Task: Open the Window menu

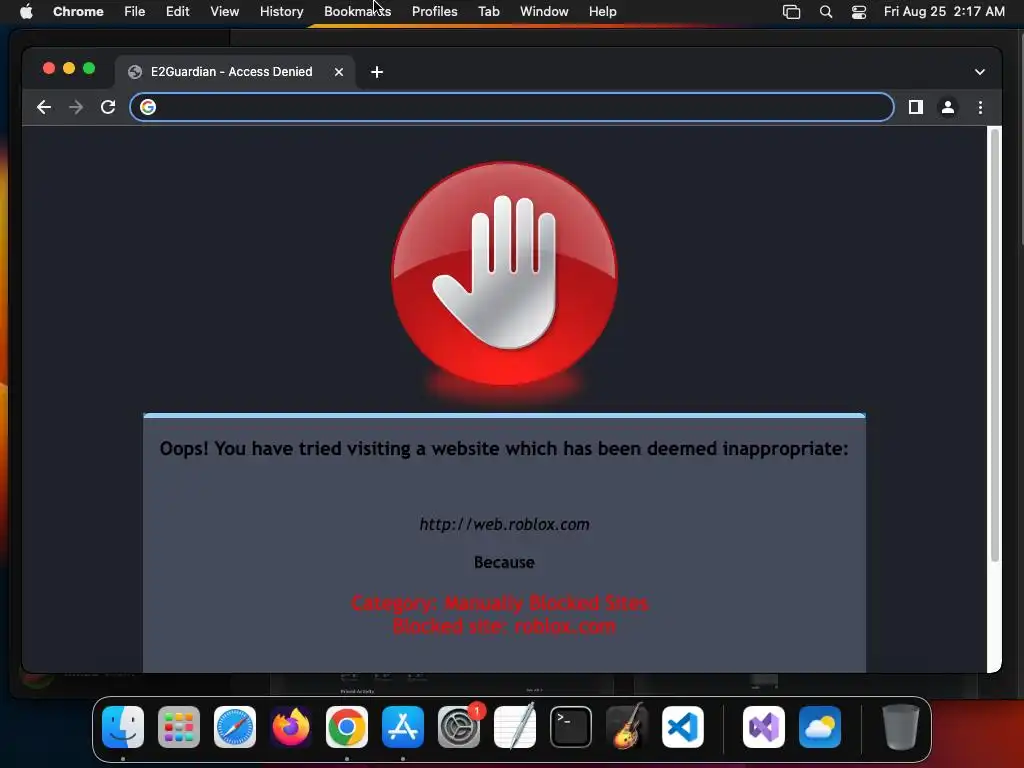Action: coord(544,11)
